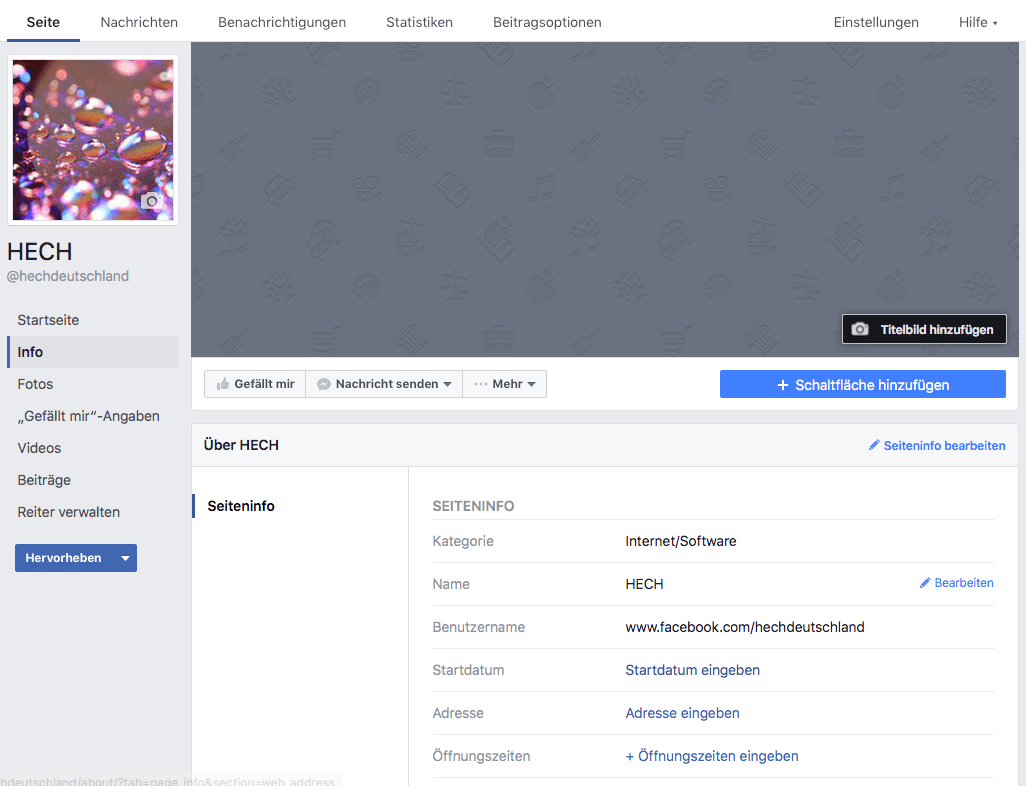Open the Hervorheben dropdown arrow
The image size is (1026, 786).
(125, 557)
